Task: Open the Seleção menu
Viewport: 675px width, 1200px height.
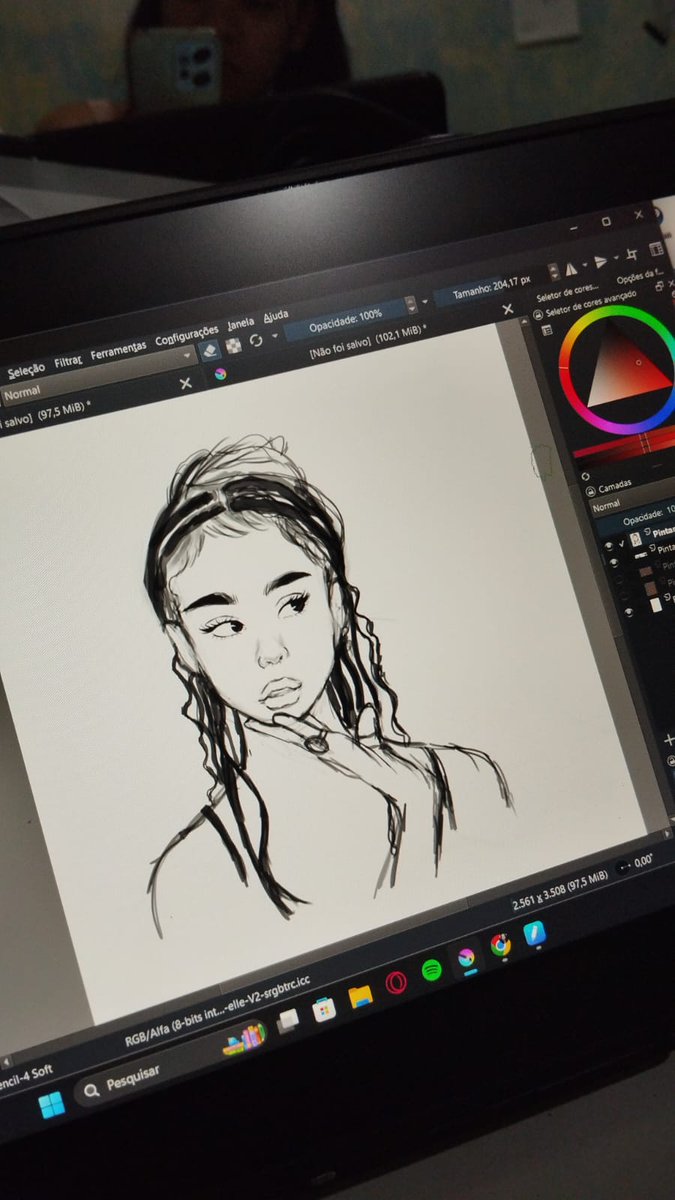Action: click(x=26, y=369)
